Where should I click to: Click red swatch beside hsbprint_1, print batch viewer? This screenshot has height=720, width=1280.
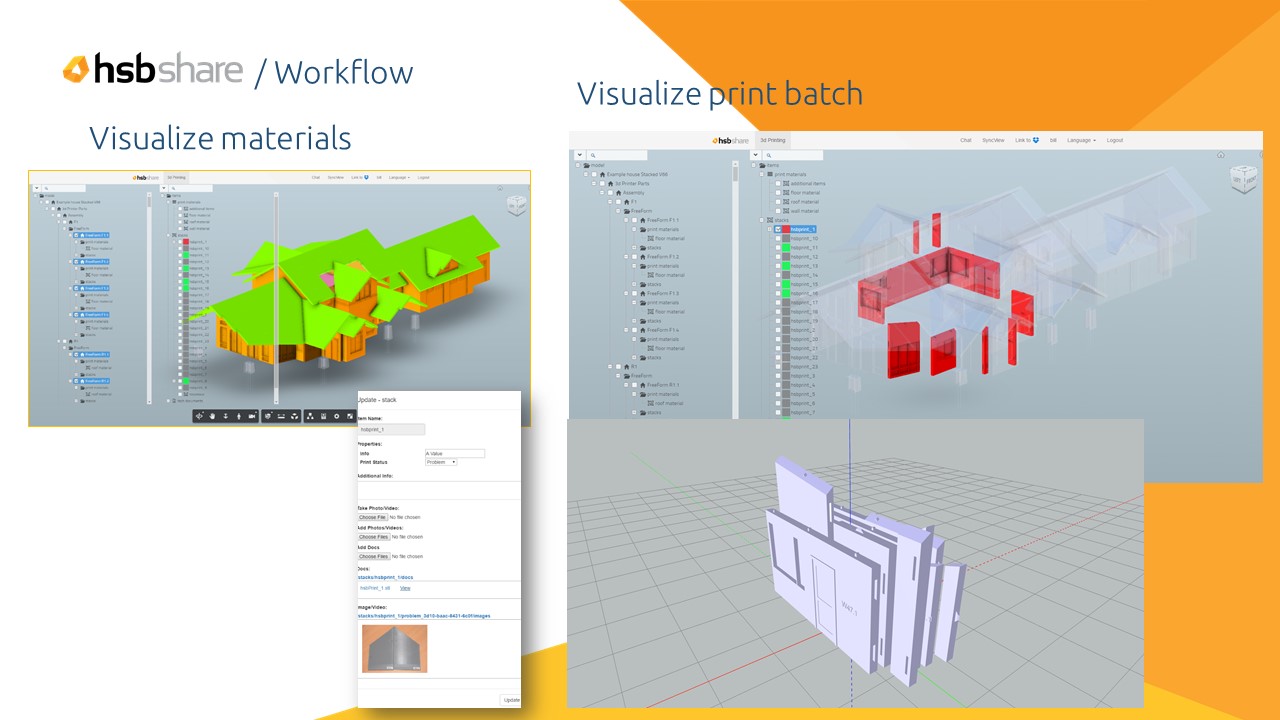click(785, 229)
